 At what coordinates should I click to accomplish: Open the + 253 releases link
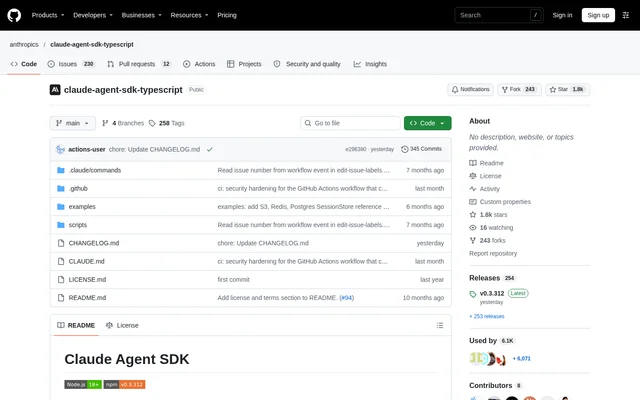click(487, 316)
